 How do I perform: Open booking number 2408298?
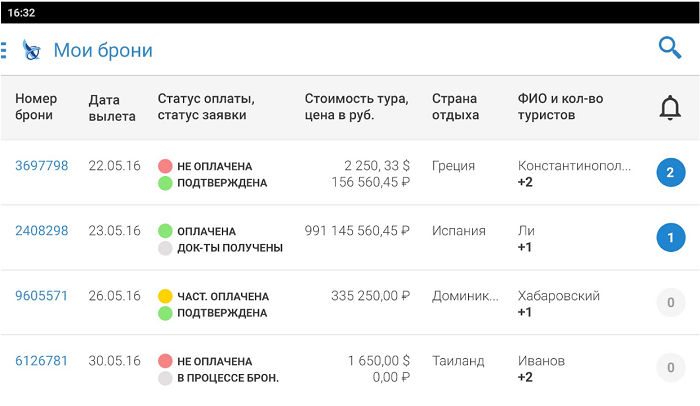coord(42,231)
